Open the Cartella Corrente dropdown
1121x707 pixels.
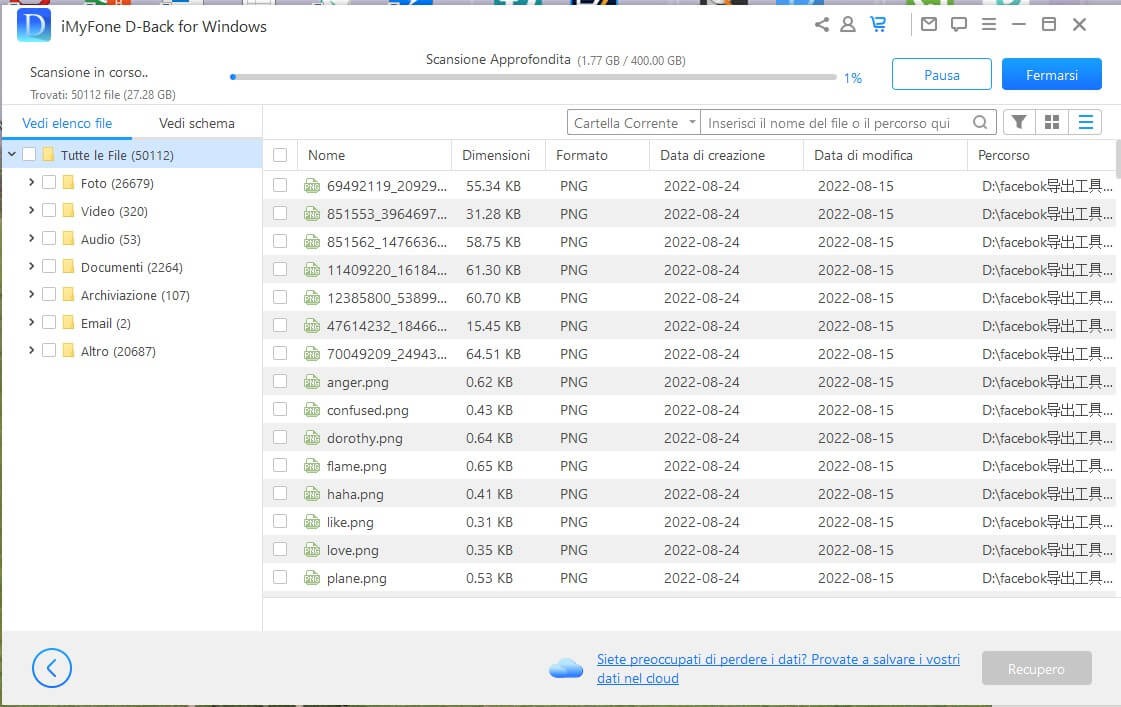633,122
